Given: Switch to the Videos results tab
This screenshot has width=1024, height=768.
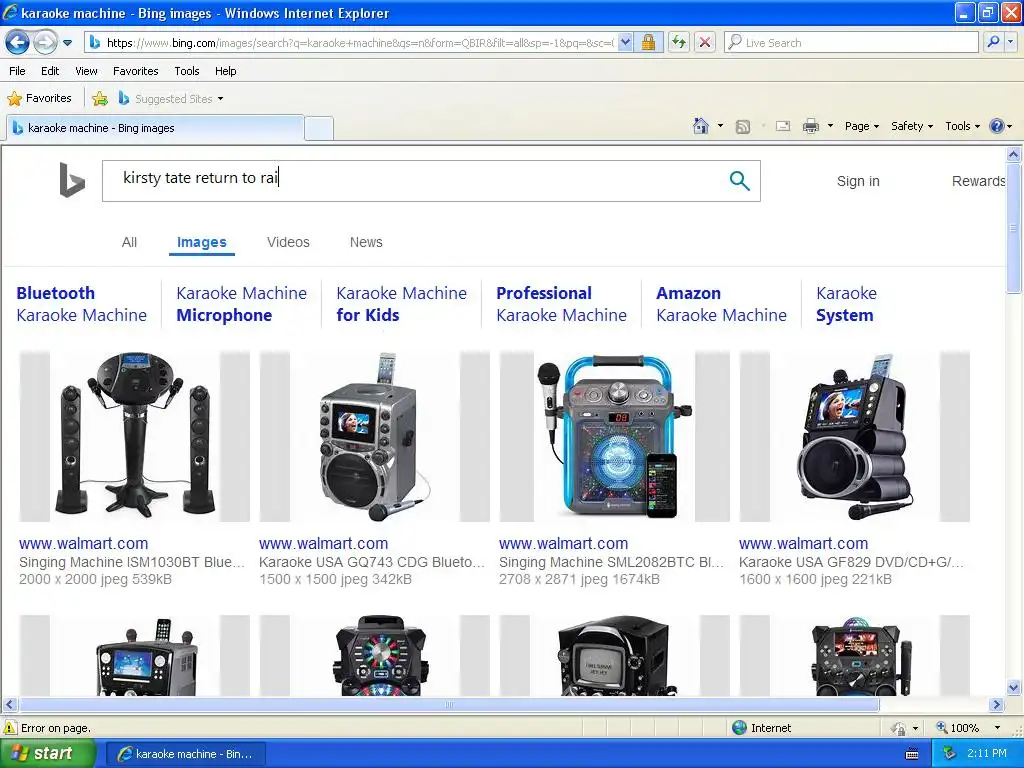Looking at the screenshot, I should point(288,242).
